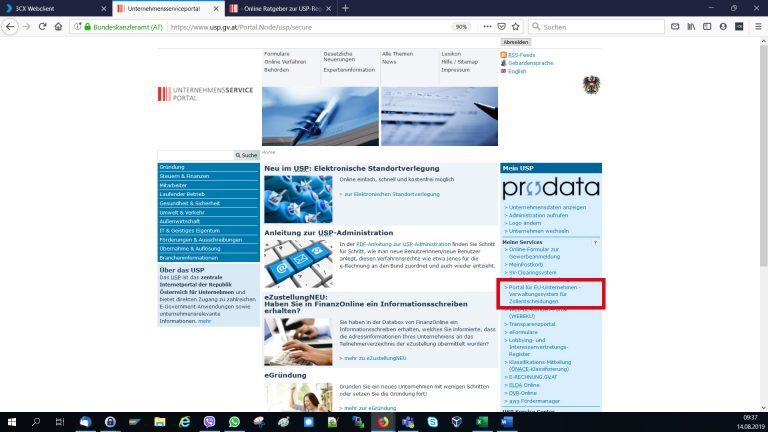Open Gebärdensprache link
This screenshot has height=432, width=768.
[530, 63]
